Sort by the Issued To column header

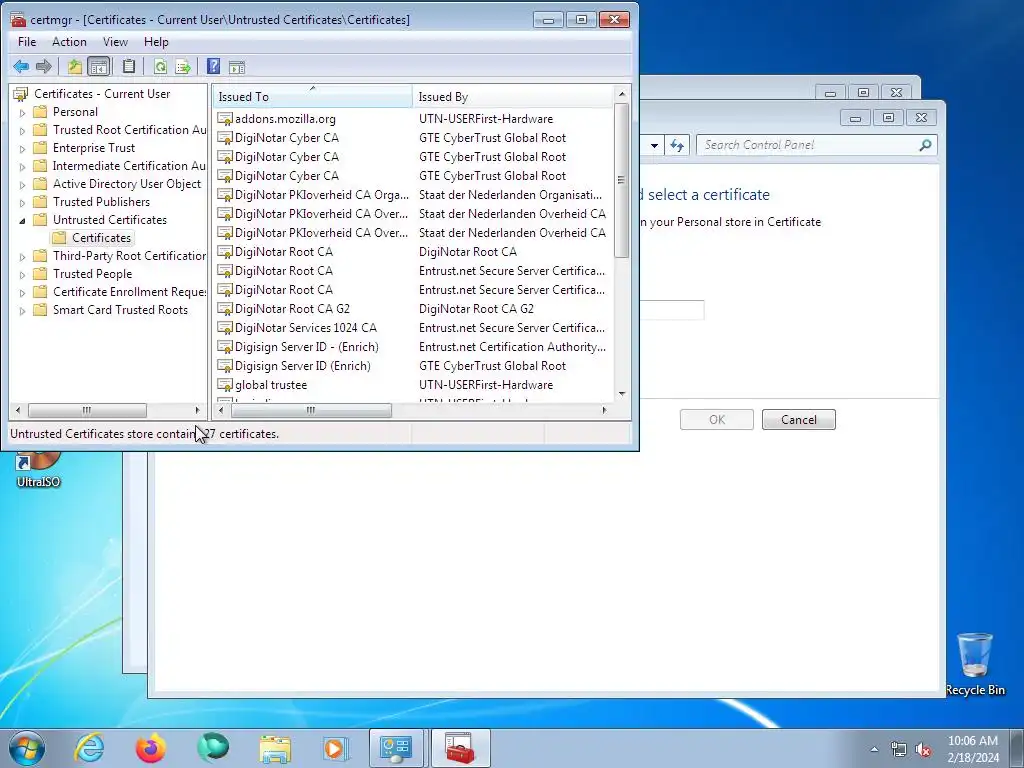point(313,97)
